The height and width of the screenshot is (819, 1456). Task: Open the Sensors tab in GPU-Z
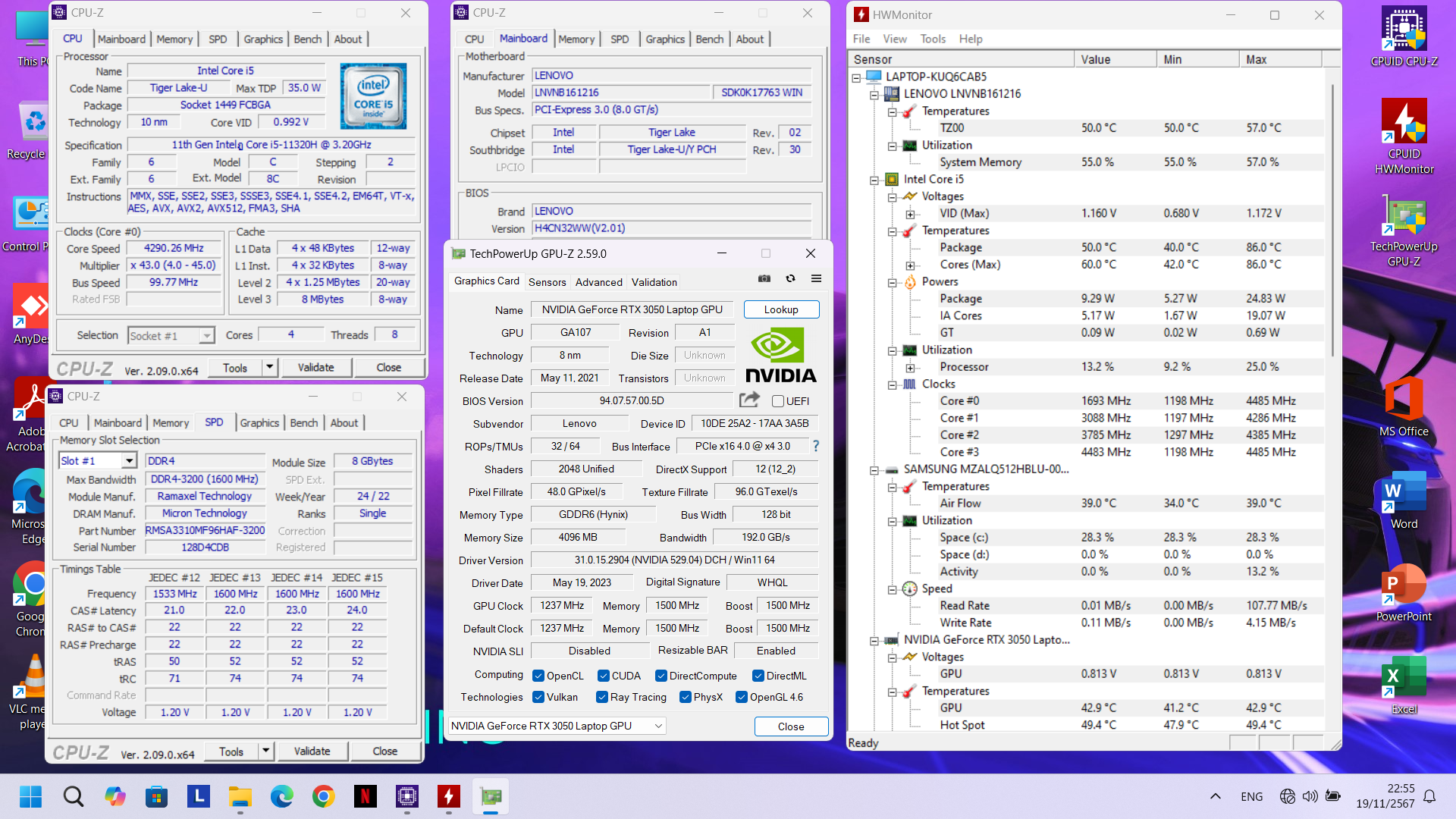click(x=547, y=281)
